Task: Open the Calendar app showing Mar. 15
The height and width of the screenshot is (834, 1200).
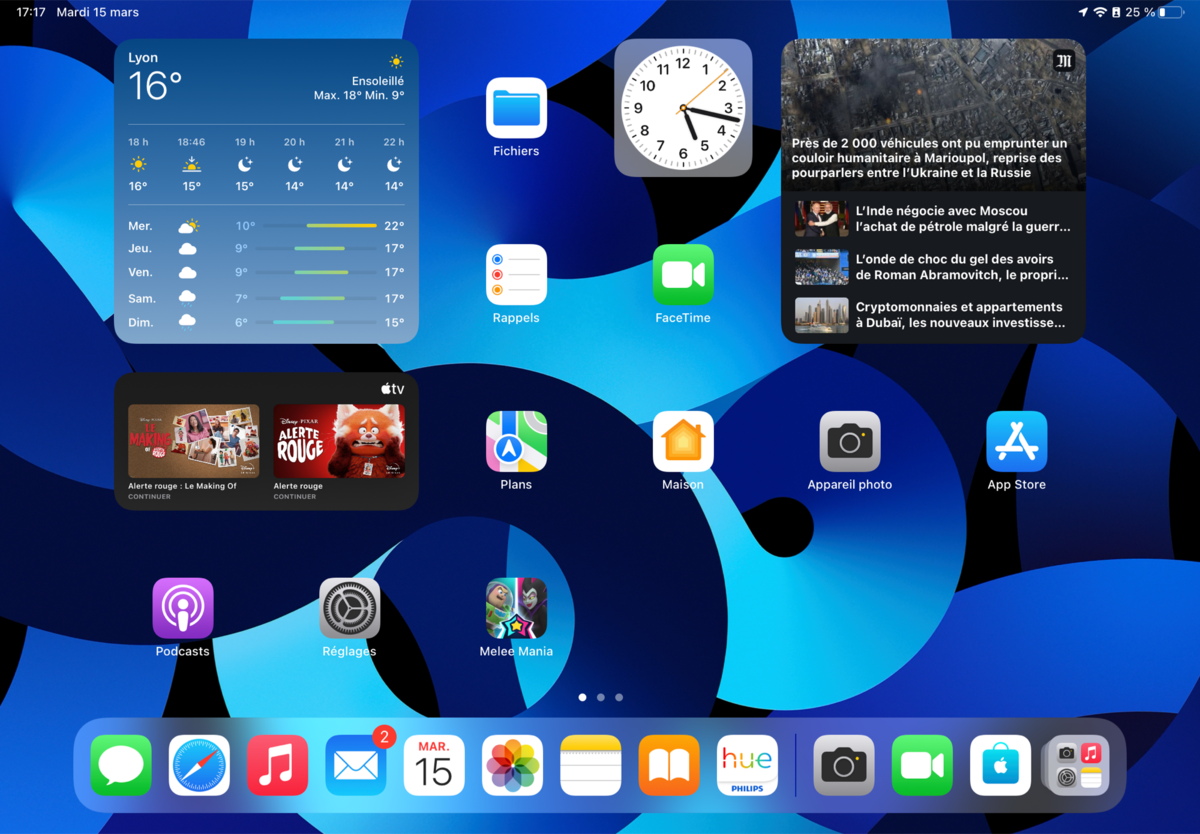Action: click(434, 766)
